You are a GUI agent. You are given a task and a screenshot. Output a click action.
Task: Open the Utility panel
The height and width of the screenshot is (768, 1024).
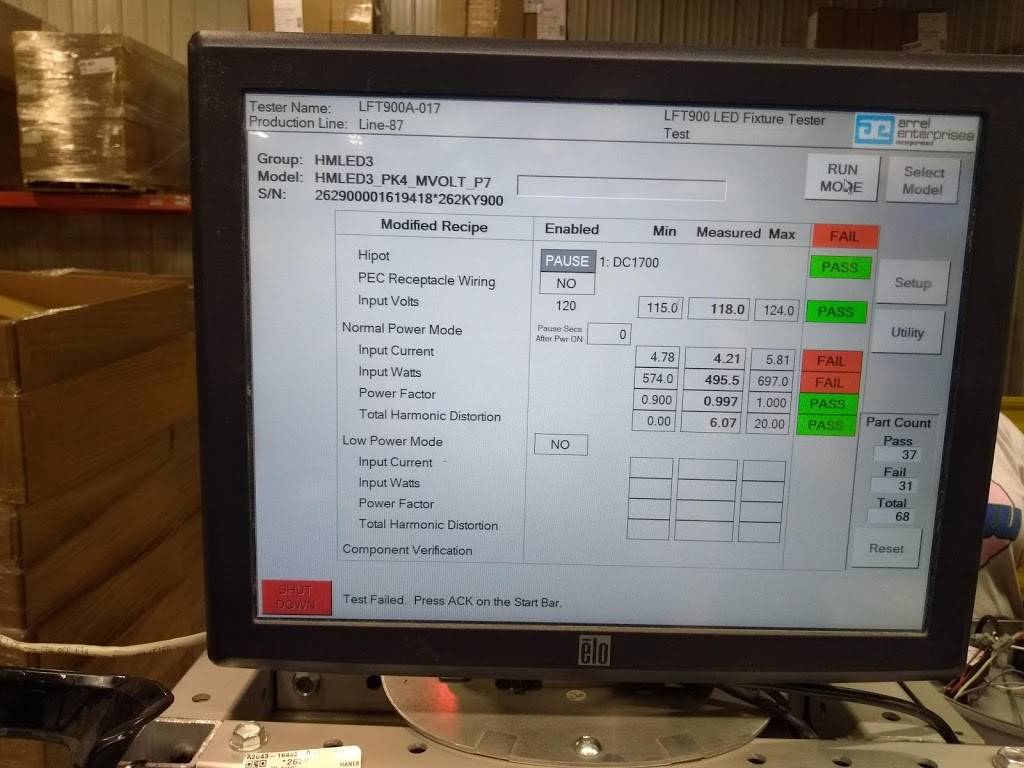tap(907, 333)
